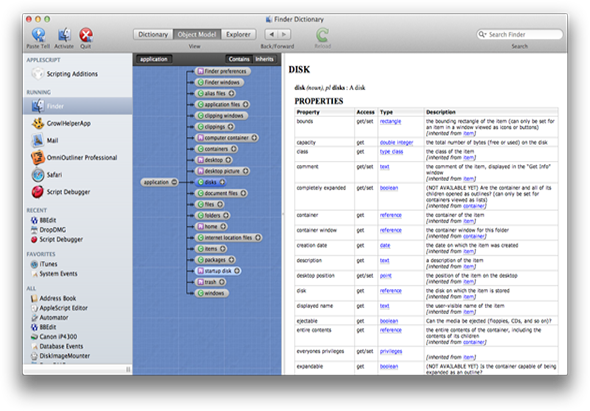Open the type class link
Image resolution: width=590 pixels, height=411 pixels.
click(391, 151)
